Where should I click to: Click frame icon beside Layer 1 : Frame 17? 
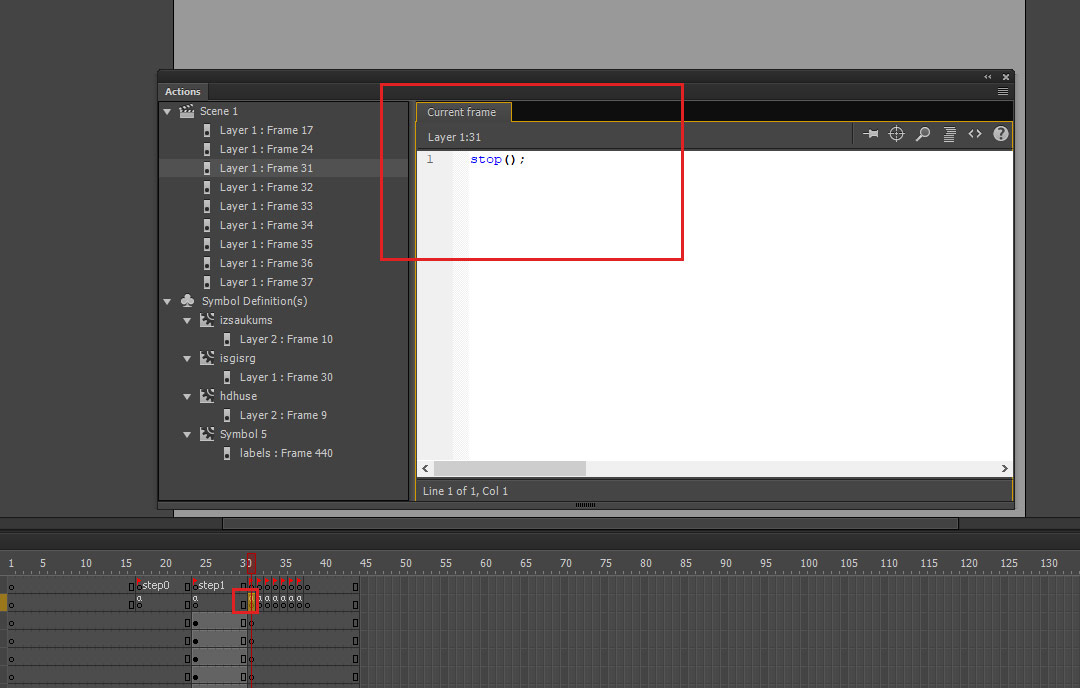pyautogui.click(x=207, y=130)
